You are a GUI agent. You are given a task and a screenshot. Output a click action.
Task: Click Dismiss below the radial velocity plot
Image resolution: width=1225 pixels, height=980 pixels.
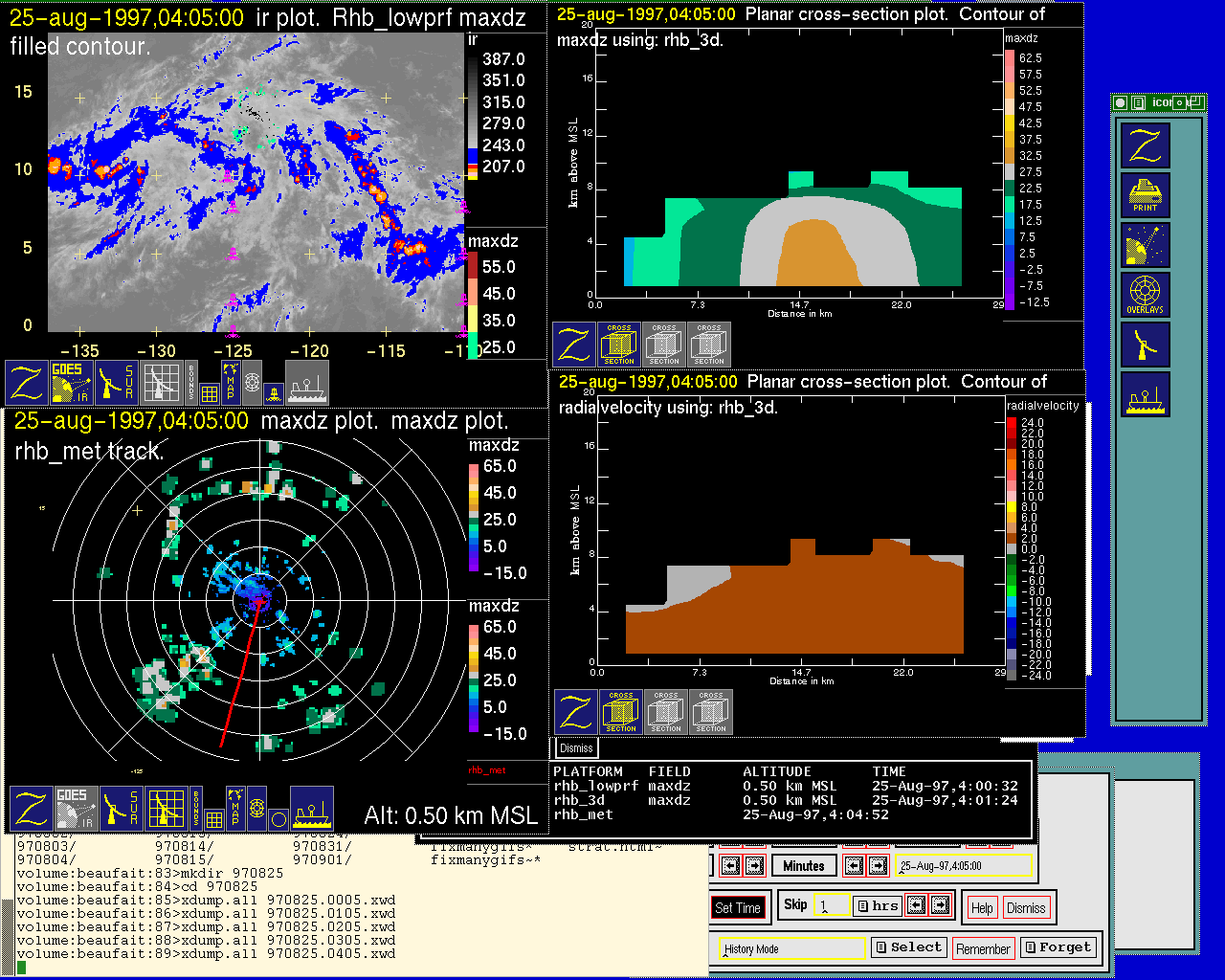click(x=576, y=747)
